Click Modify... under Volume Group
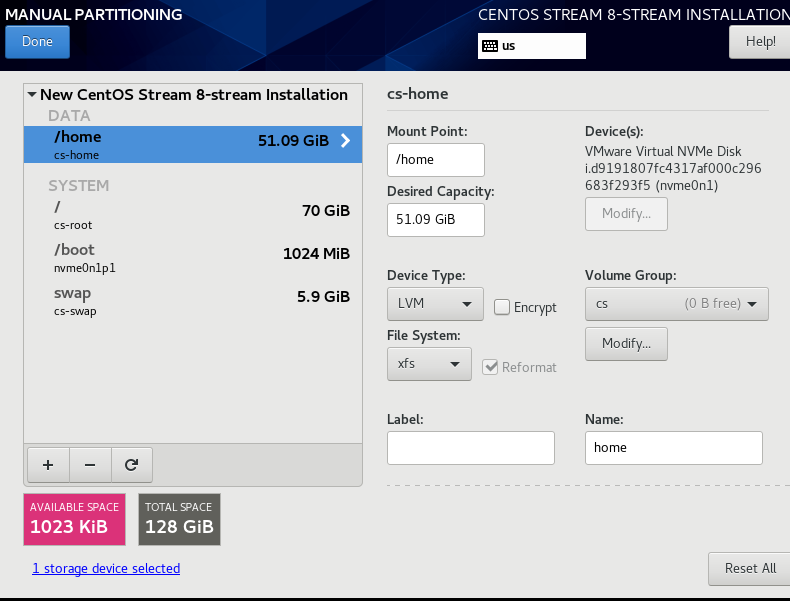790x601 pixels. [x=626, y=344]
